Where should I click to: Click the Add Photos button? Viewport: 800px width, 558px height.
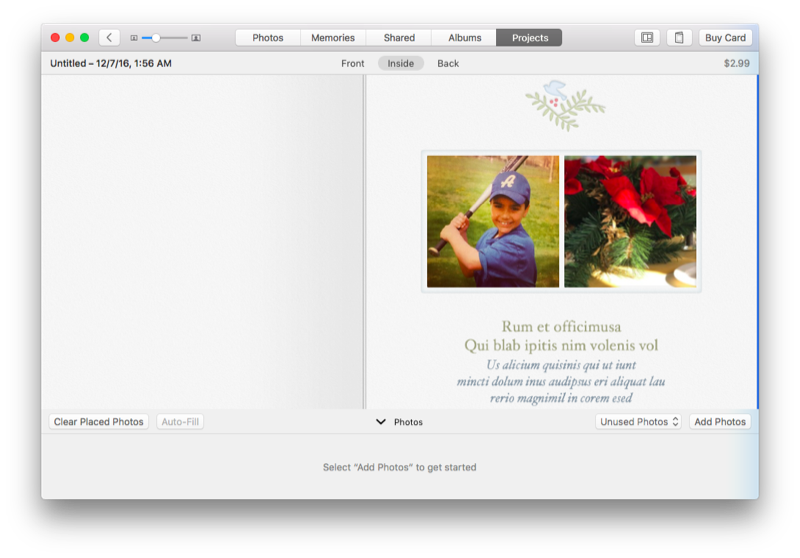[x=719, y=422]
